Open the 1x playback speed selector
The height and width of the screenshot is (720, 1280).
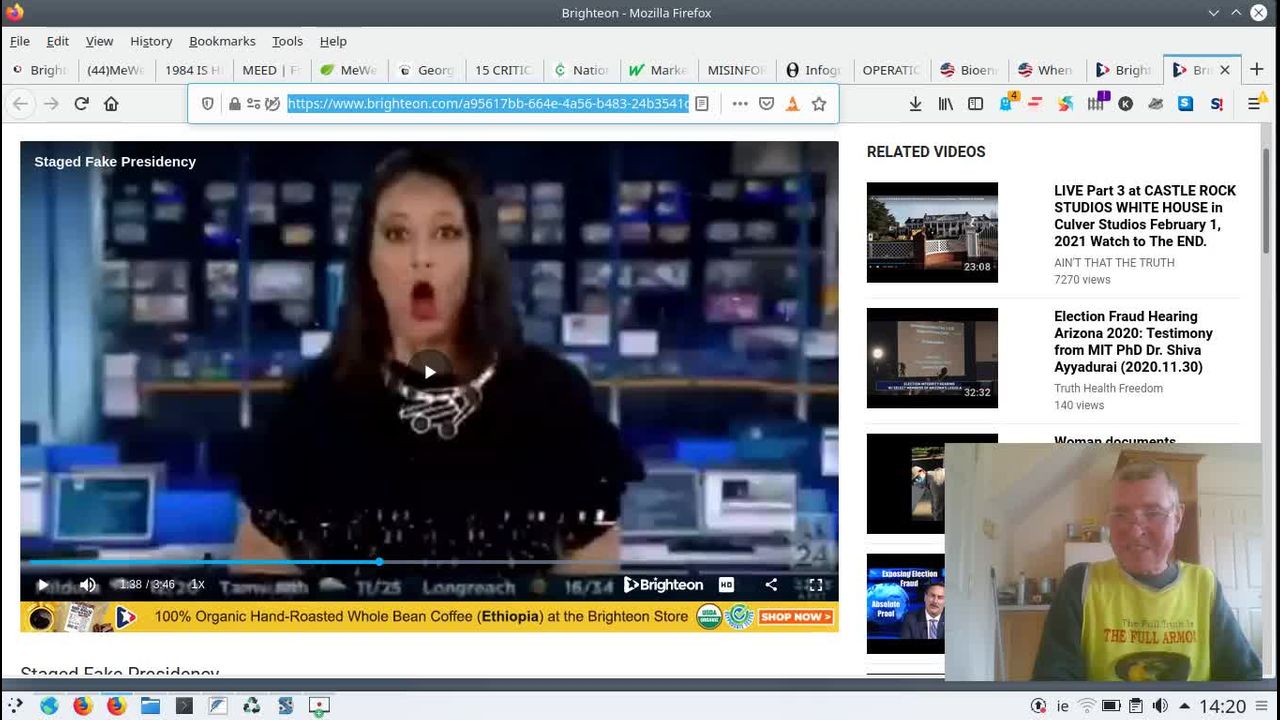click(197, 585)
